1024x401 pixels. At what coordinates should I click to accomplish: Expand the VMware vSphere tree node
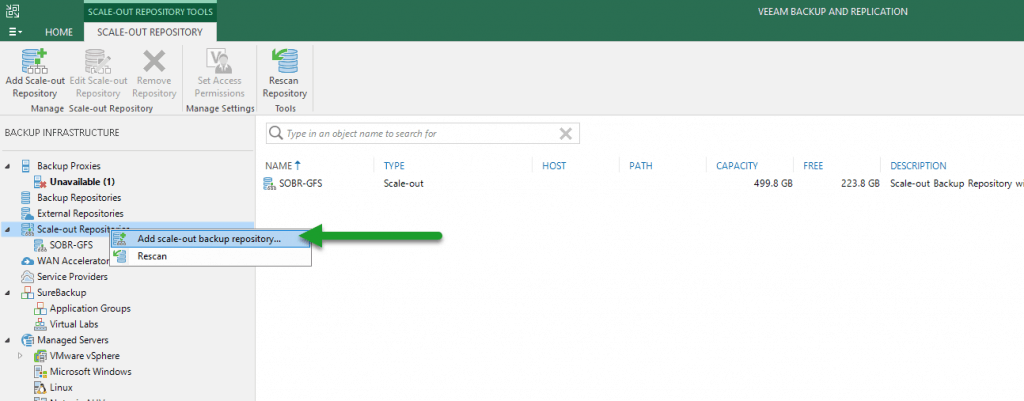pyautogui.click(x=20, y=356)
